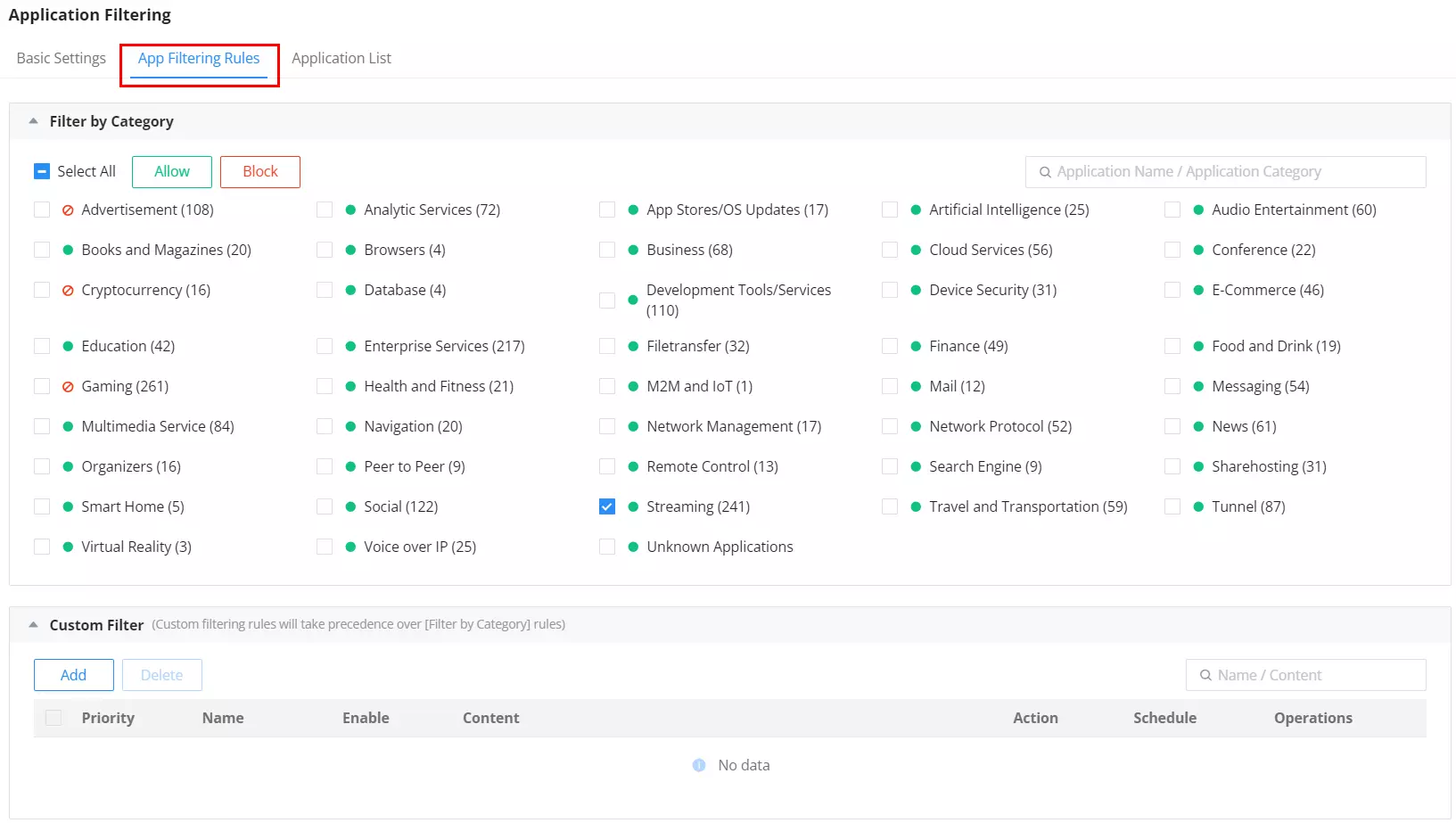
Task: Click the blocked icon next to Advertisement
Action: coord(68,210)
